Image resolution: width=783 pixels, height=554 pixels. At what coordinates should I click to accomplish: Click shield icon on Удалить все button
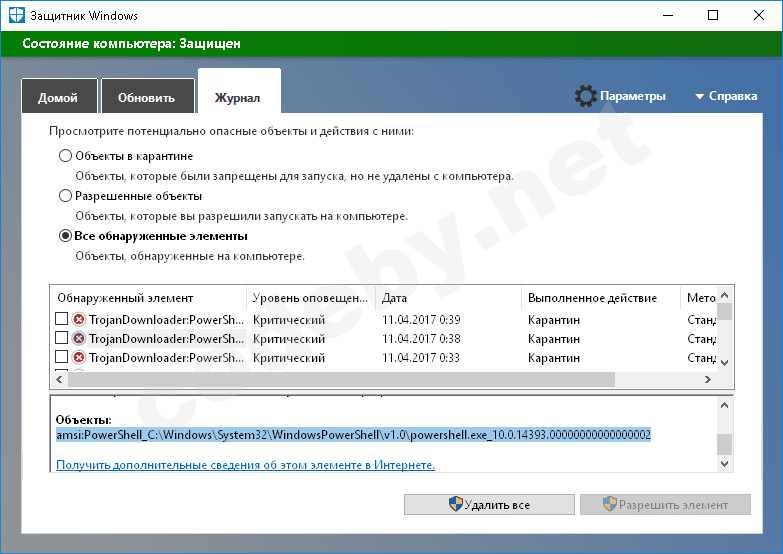[x=455, y=504]
